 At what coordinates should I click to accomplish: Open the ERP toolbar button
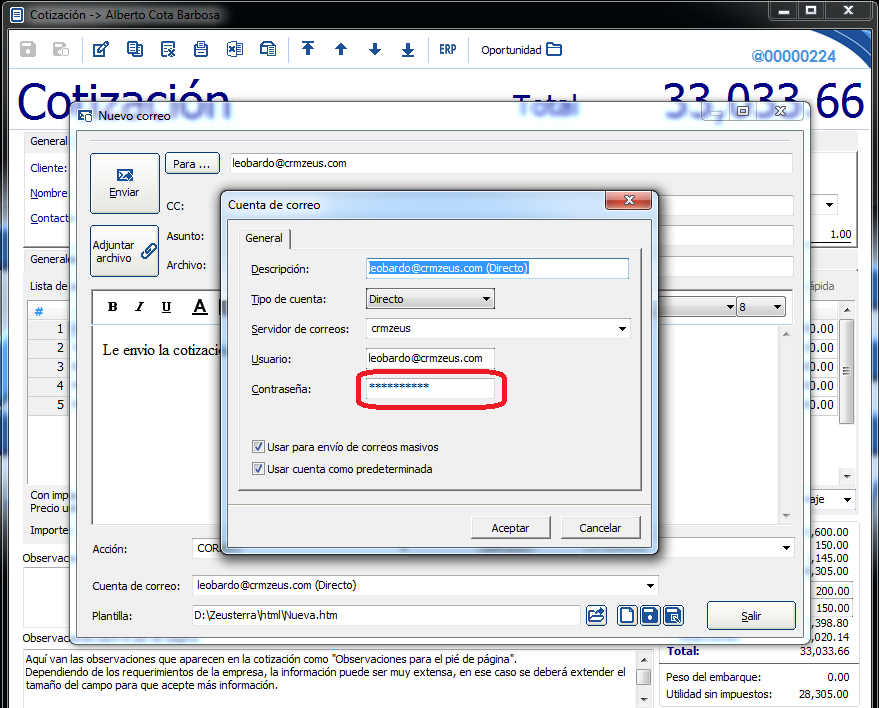pyautogui.click(x=447, y=50)
